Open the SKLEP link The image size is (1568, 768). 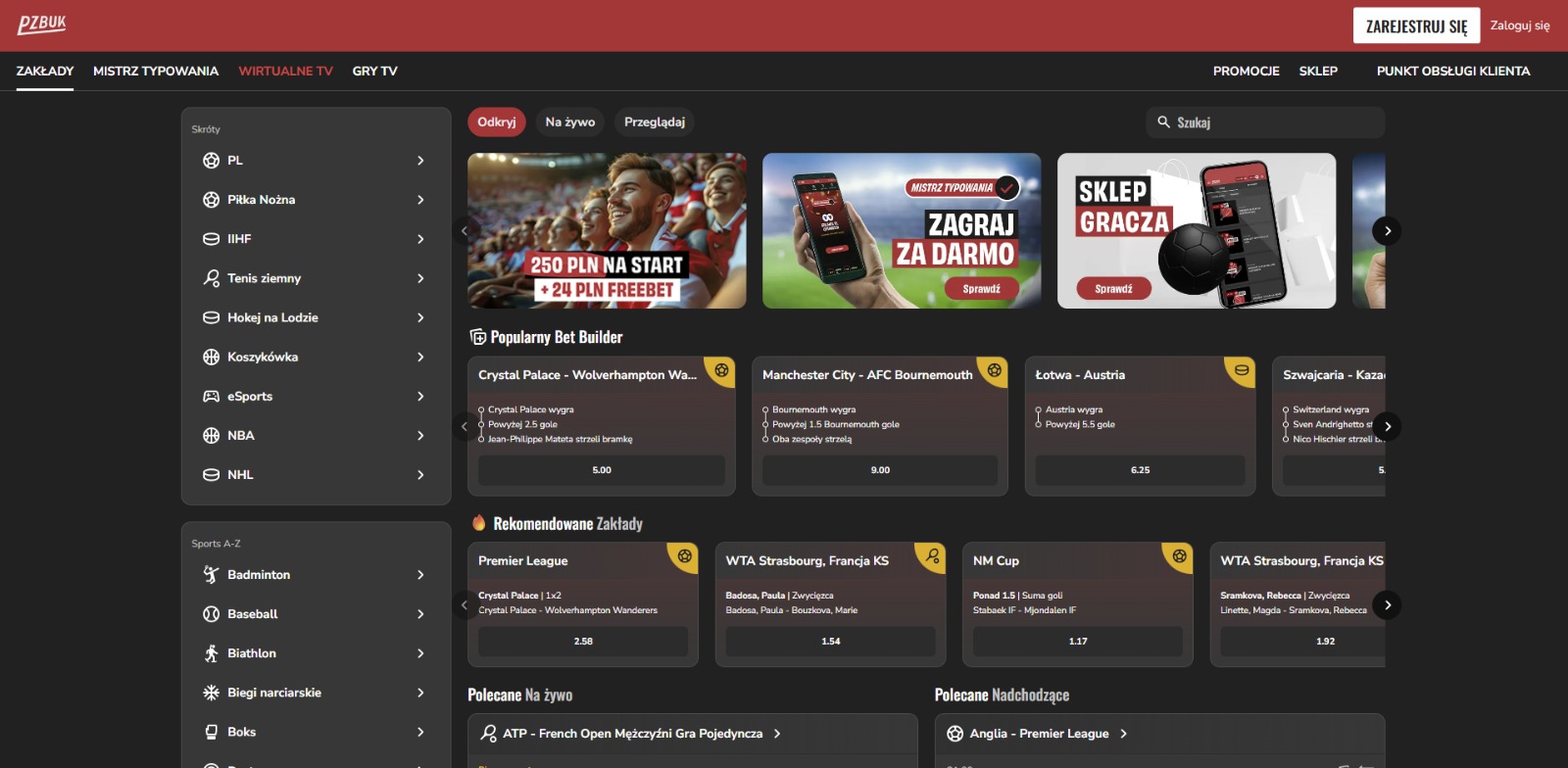point(1318,71)
